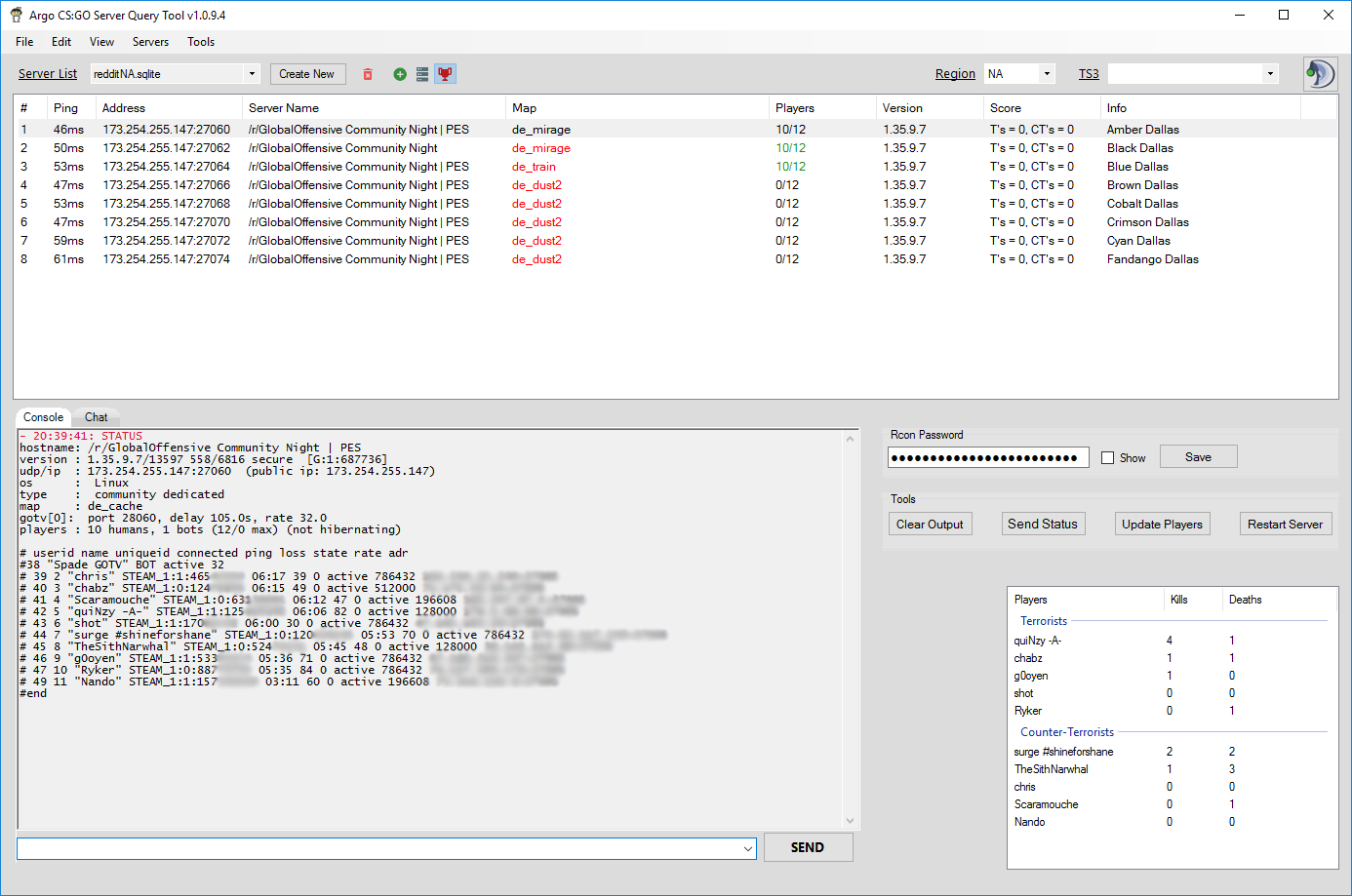Click the Send Status button
The height and width of the screenshot is (896, 1352).
point(1043,525)
